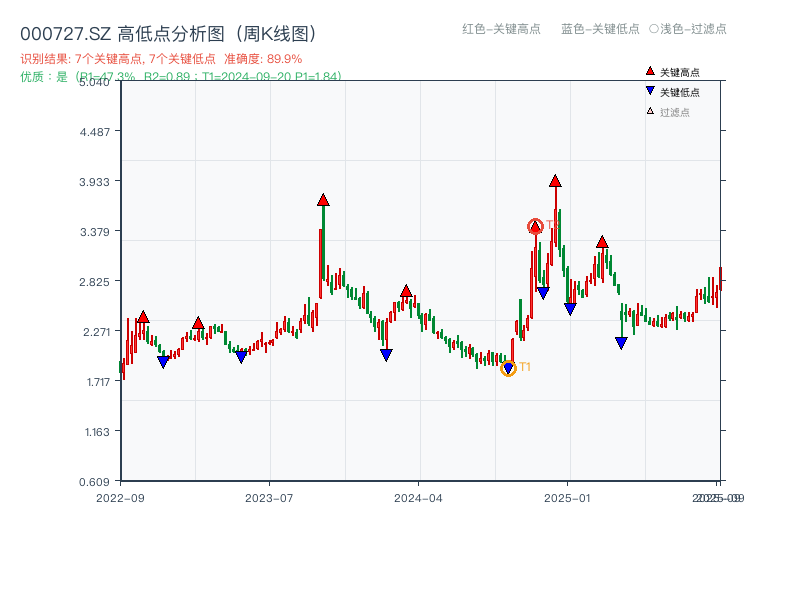
Task: Click the 优质 parameter text line
Action: (x=175, y=74)
